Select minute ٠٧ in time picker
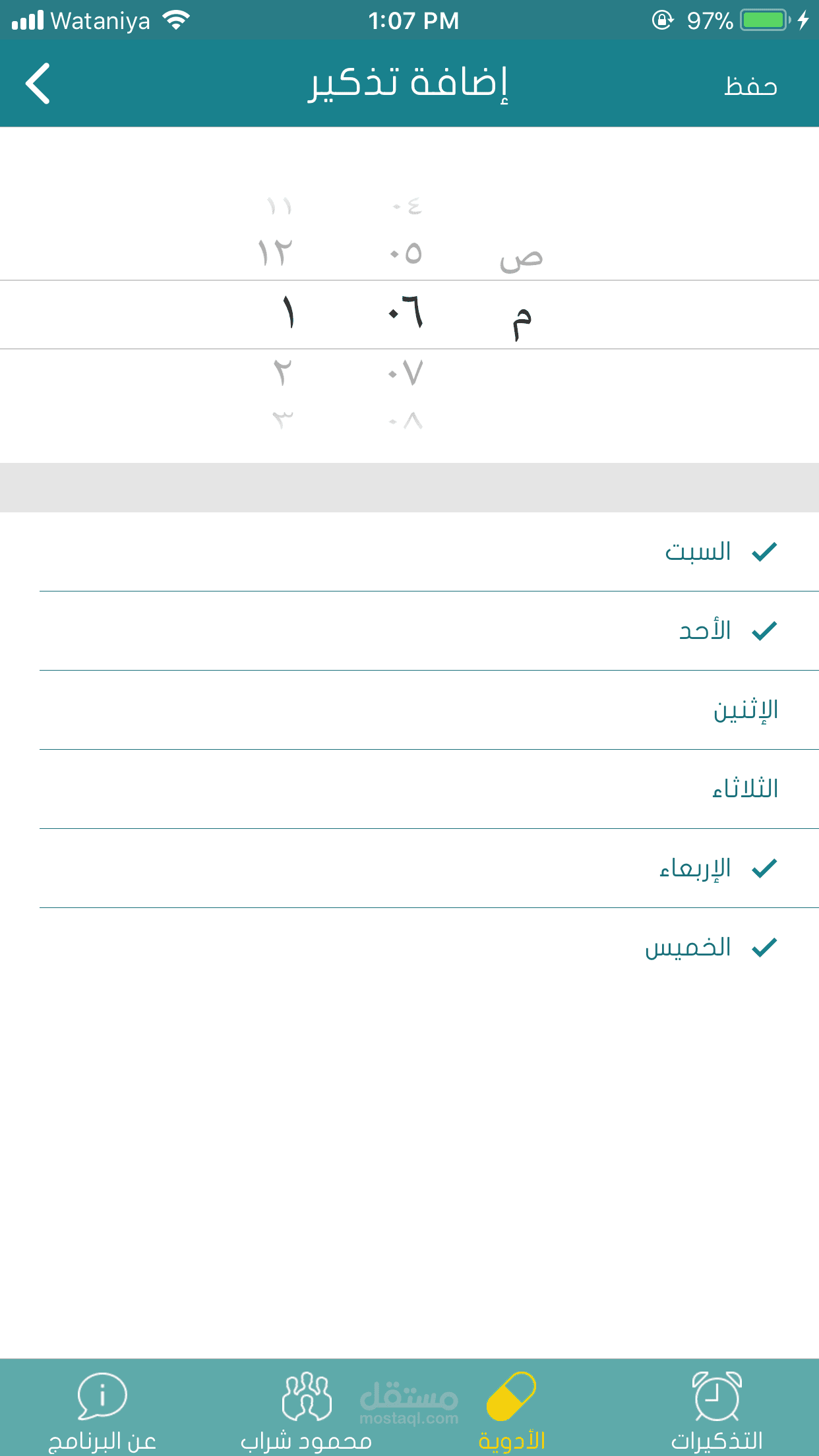This screenshot has width=819, height=1456. [x=406, y=373]
